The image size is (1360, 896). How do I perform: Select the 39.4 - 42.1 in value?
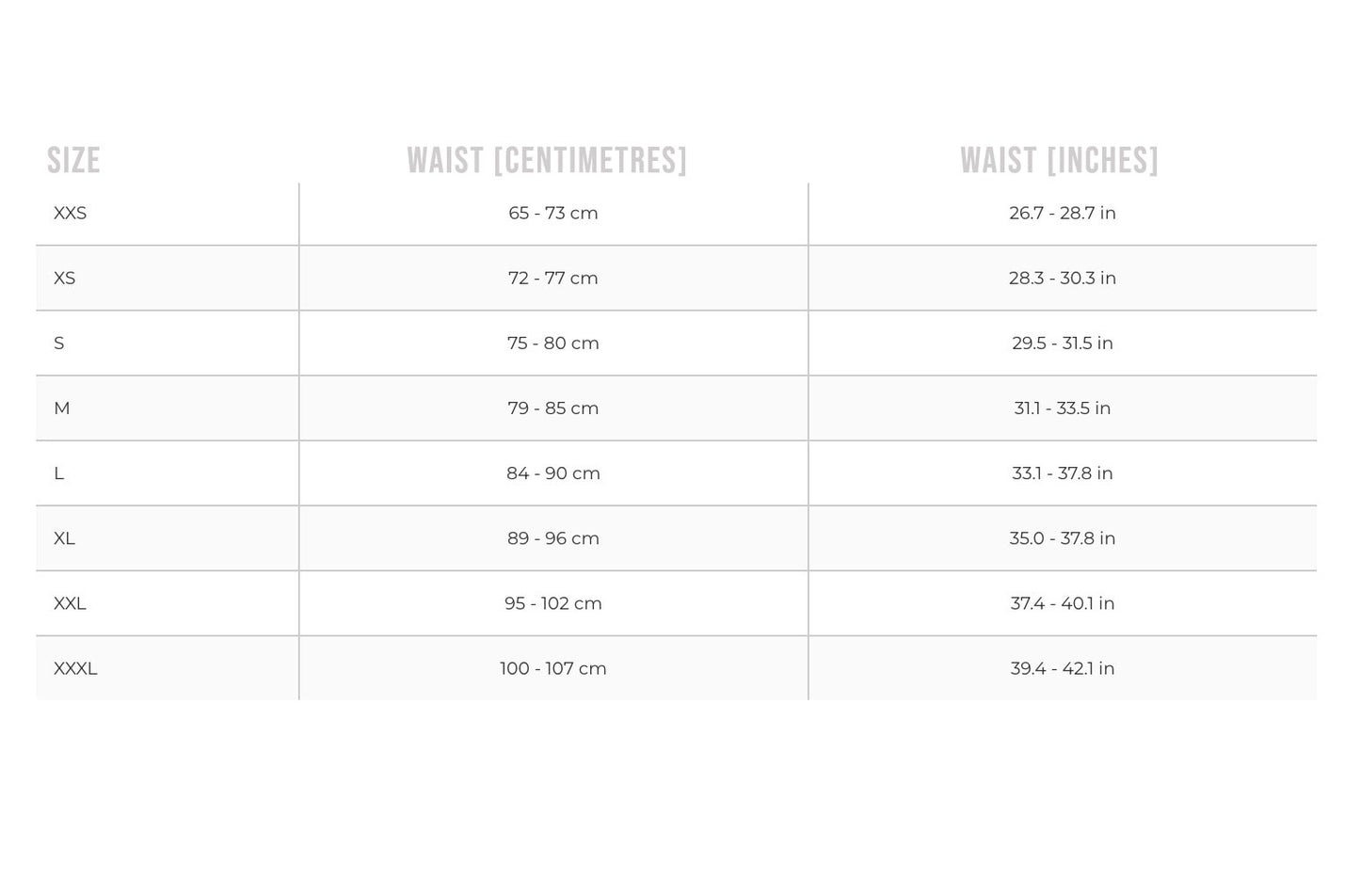point(1063,668)
